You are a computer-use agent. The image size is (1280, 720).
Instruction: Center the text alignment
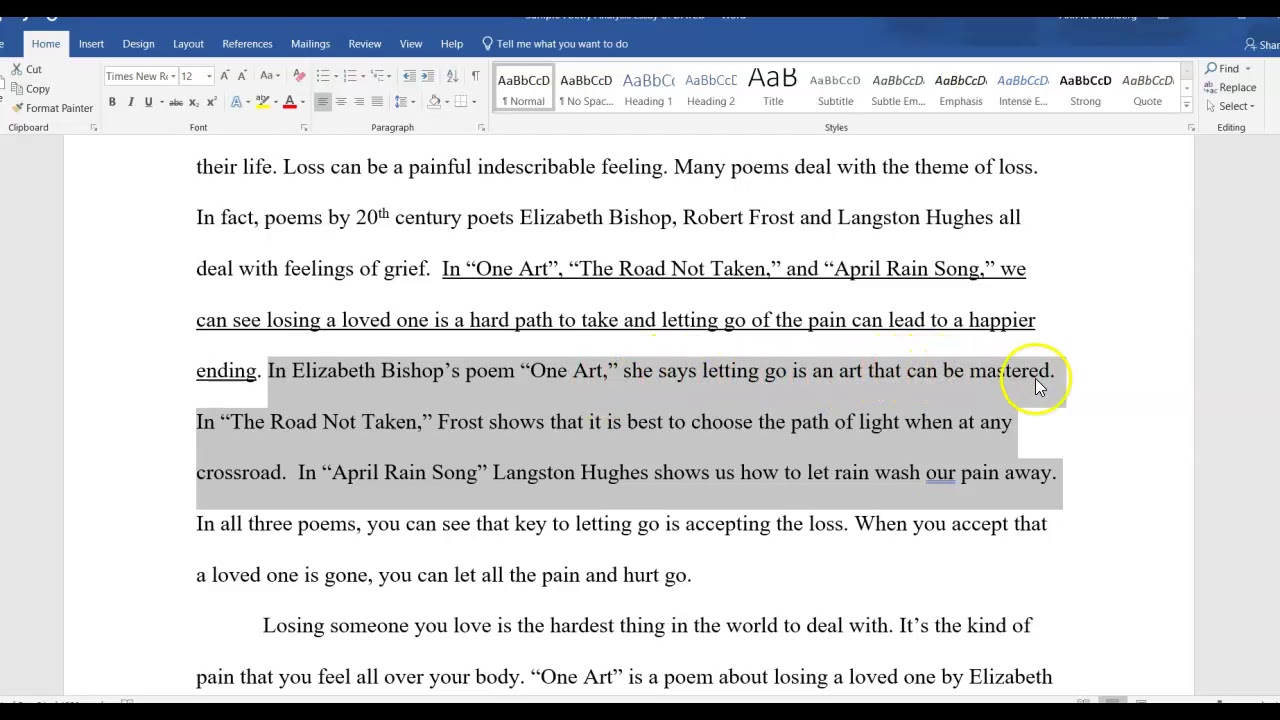[340, 102]
